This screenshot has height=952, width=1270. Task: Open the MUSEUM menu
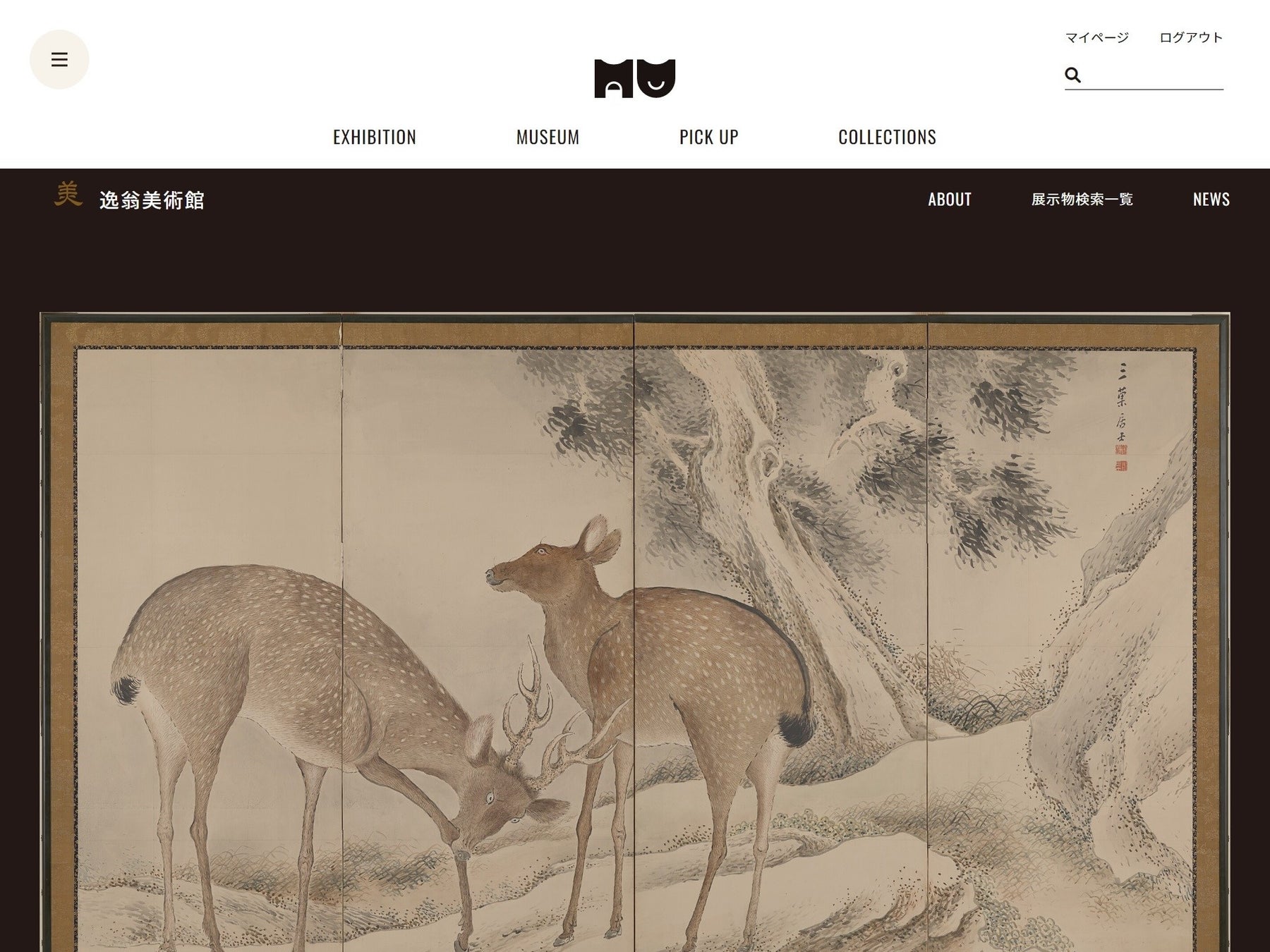pos(548,137)
